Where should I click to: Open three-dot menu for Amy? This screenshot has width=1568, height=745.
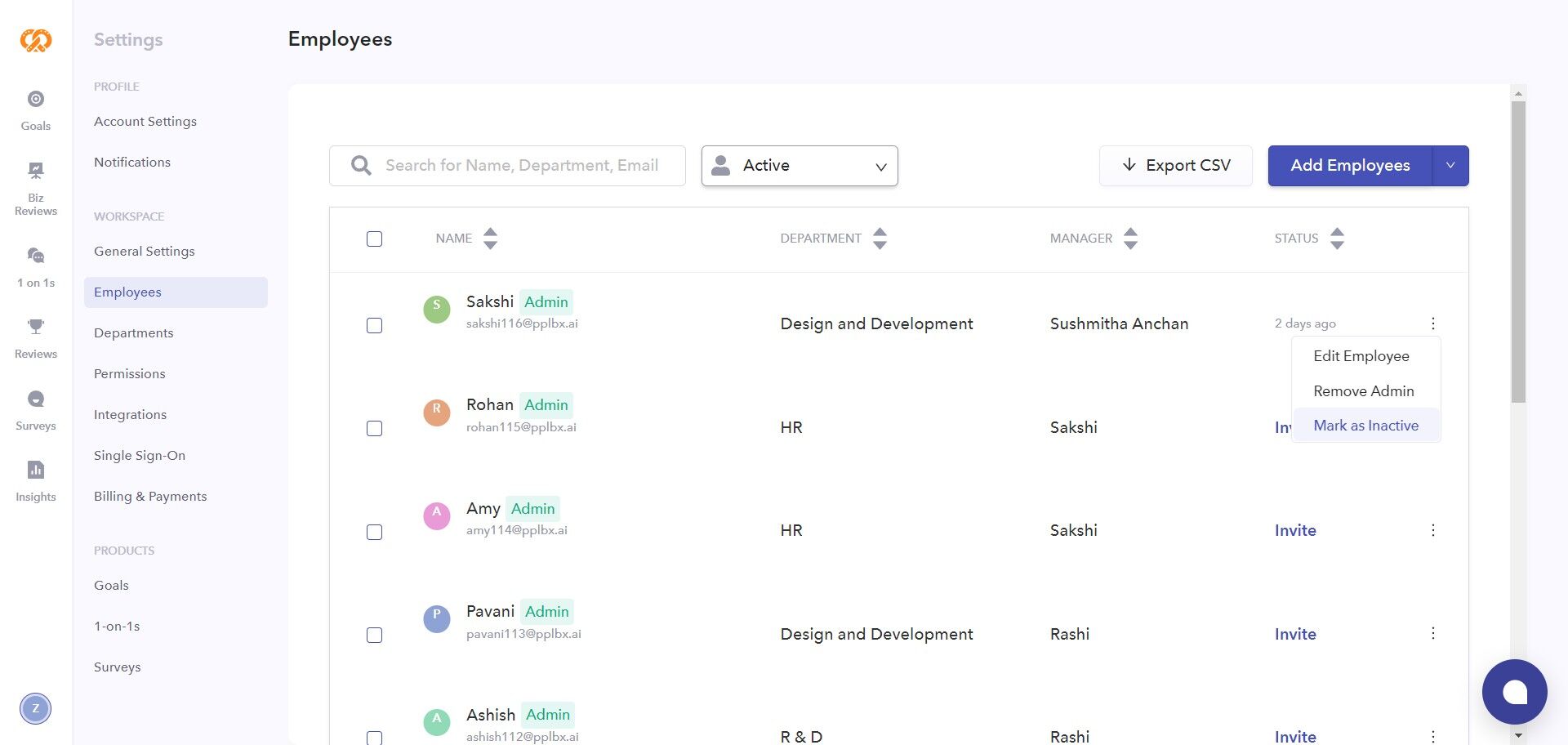pyautogui.click(x=1432, y=531)
